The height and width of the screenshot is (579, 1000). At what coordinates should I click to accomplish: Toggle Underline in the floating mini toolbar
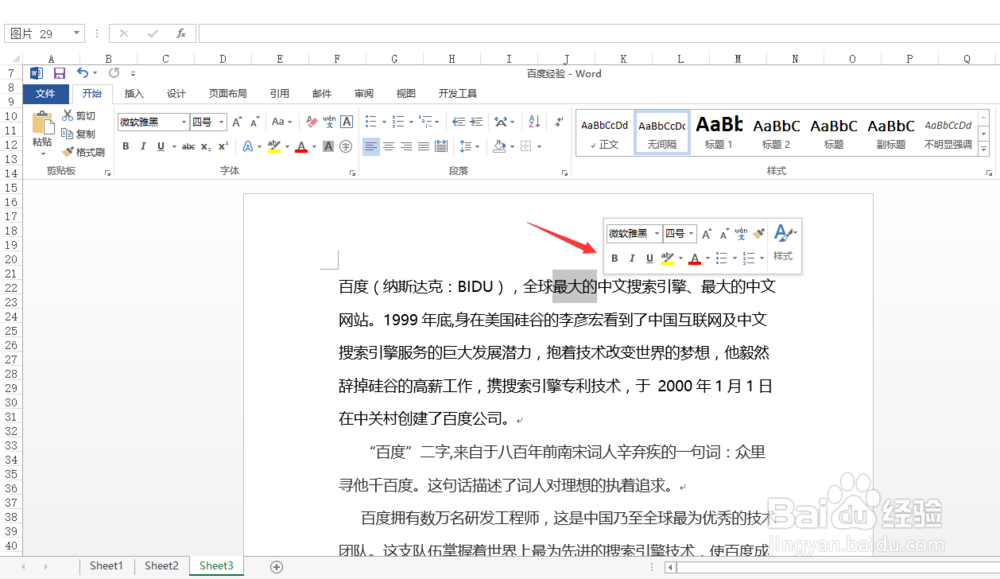point(649,258)
